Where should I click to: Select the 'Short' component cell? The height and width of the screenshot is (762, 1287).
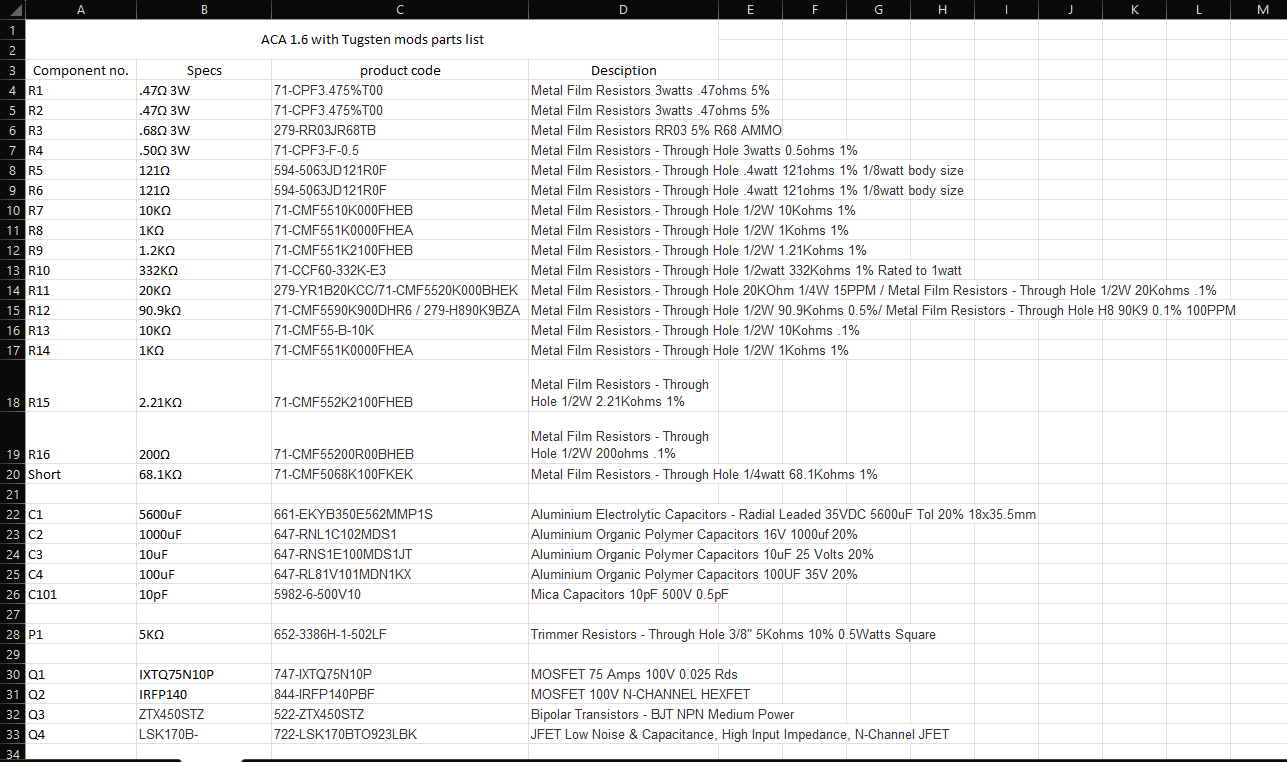coord(80,474)
